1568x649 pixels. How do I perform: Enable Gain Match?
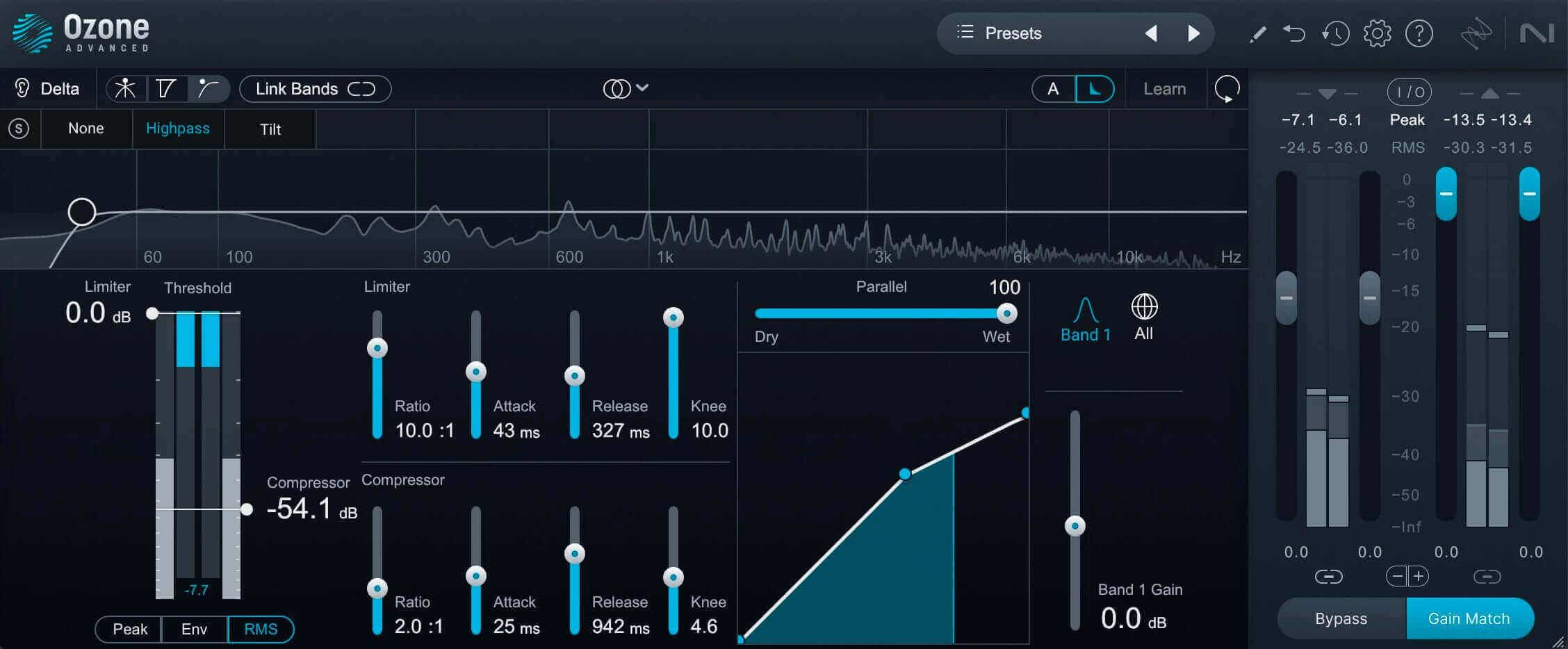click(1469, 618)
